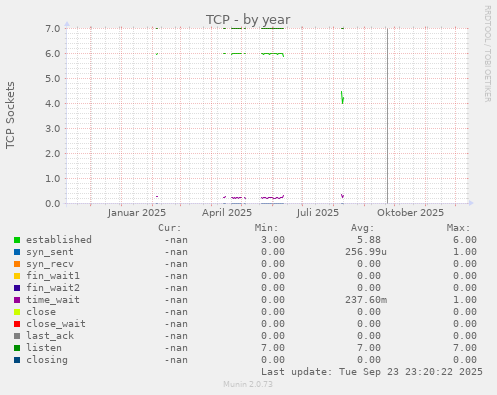Click the time_wait purple legend swatch
The height and width of the screenshot is (395, 497).
point(17,300)
